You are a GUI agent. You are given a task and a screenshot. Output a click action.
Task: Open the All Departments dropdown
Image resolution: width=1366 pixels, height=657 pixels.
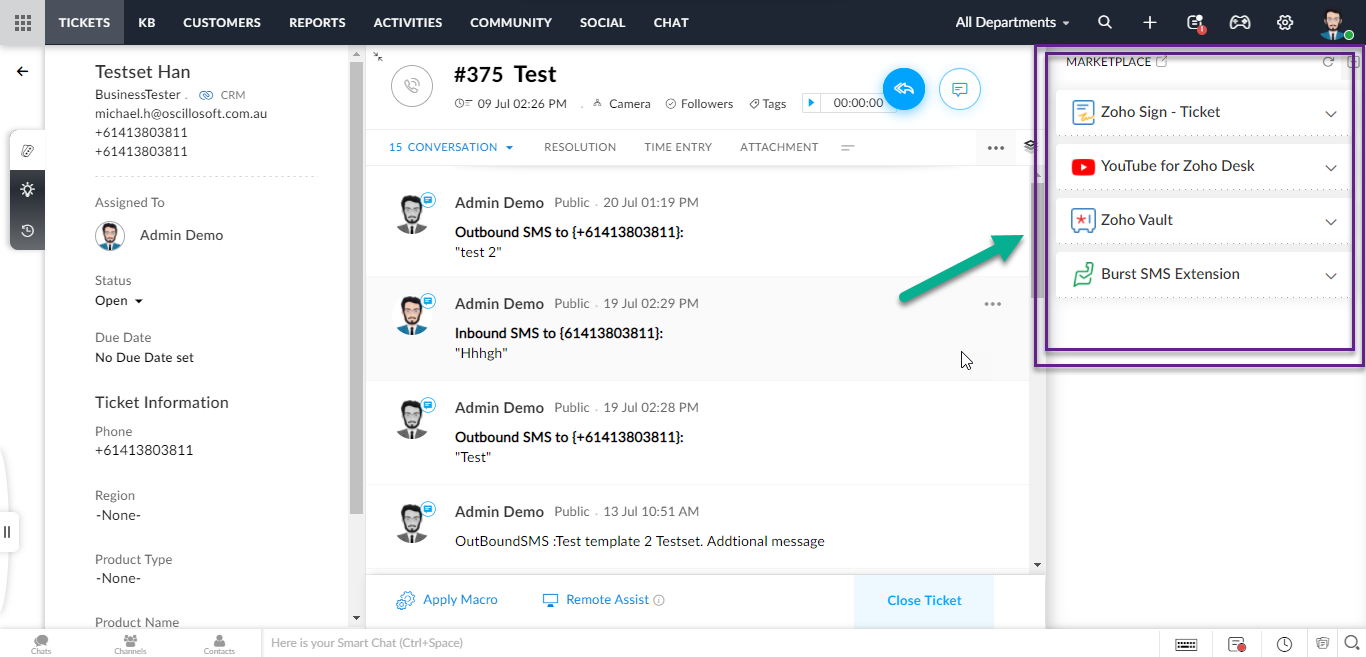pos(1012,22)
